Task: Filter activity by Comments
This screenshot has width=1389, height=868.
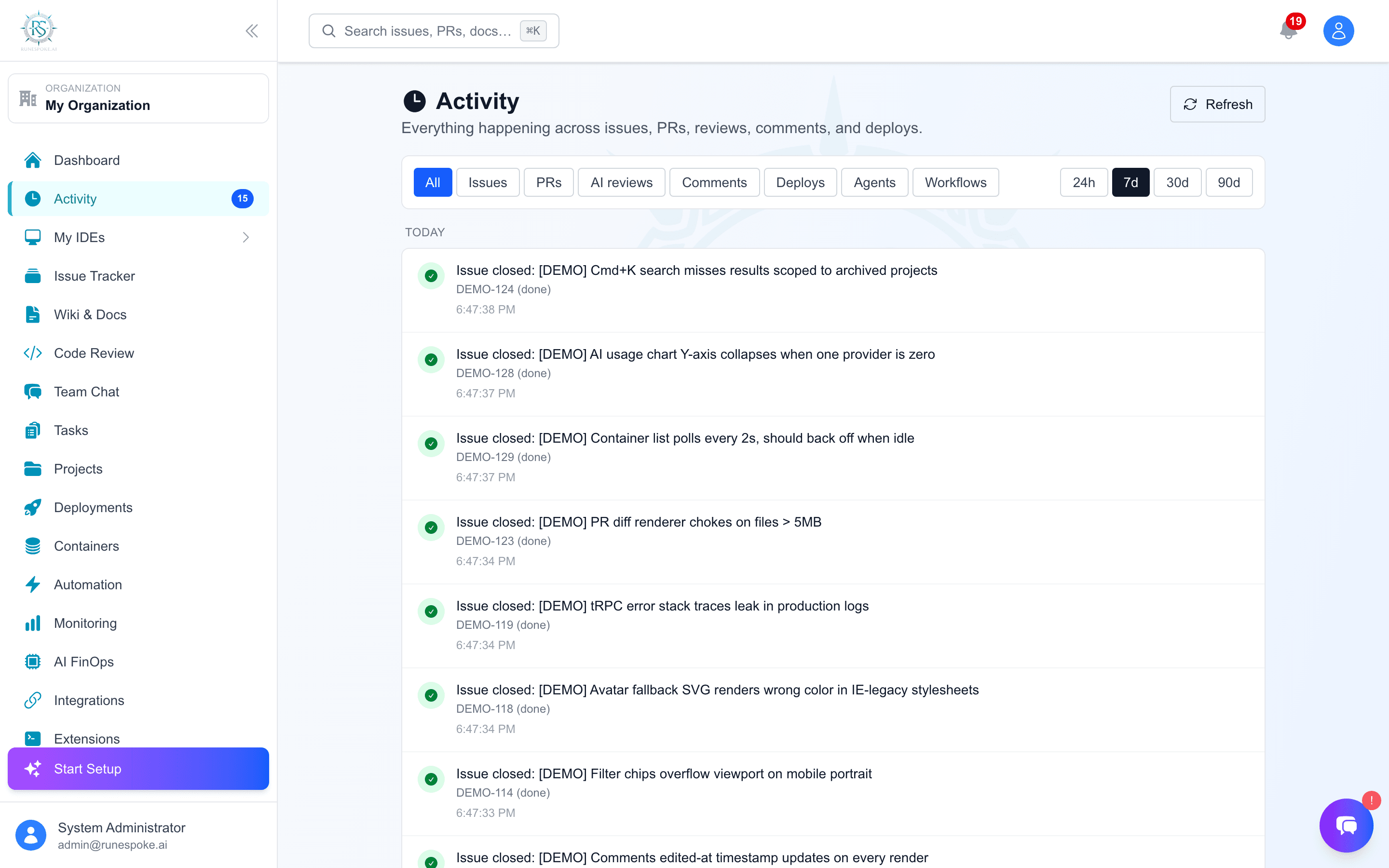Action: (x=715, y=183)
